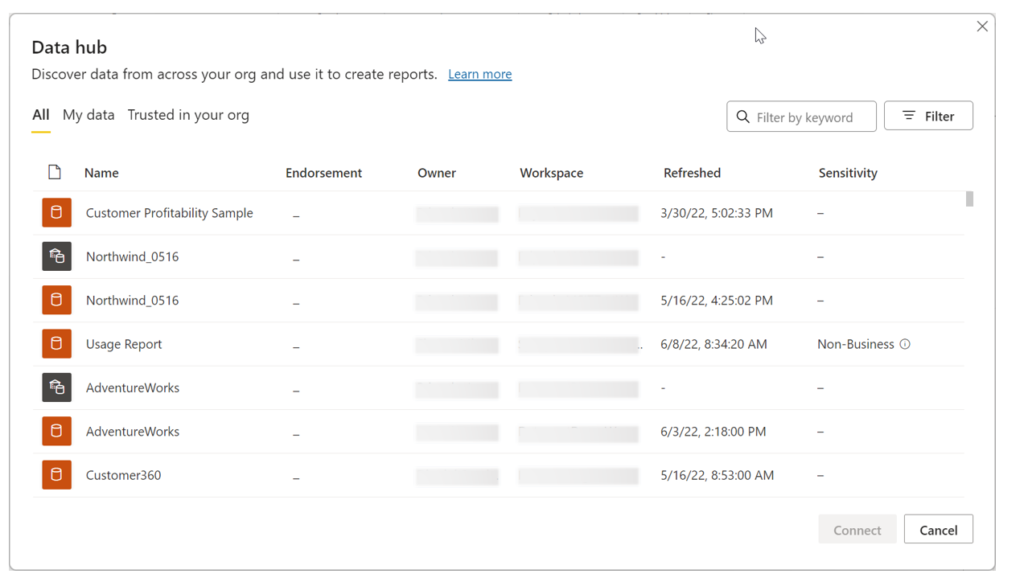Click into the Filter by keyword field
Screen dimensions: 1024x582
[x=801, y=117]
